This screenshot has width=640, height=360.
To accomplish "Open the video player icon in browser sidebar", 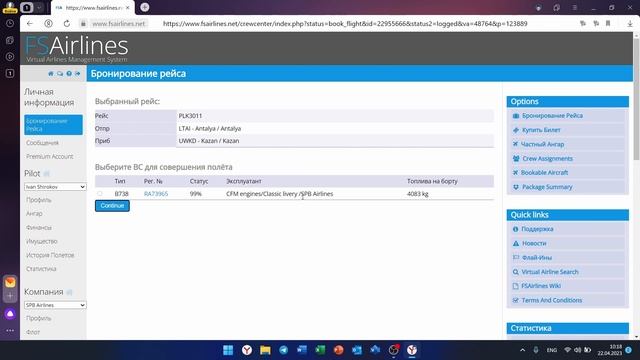I will tap(10, 57).
